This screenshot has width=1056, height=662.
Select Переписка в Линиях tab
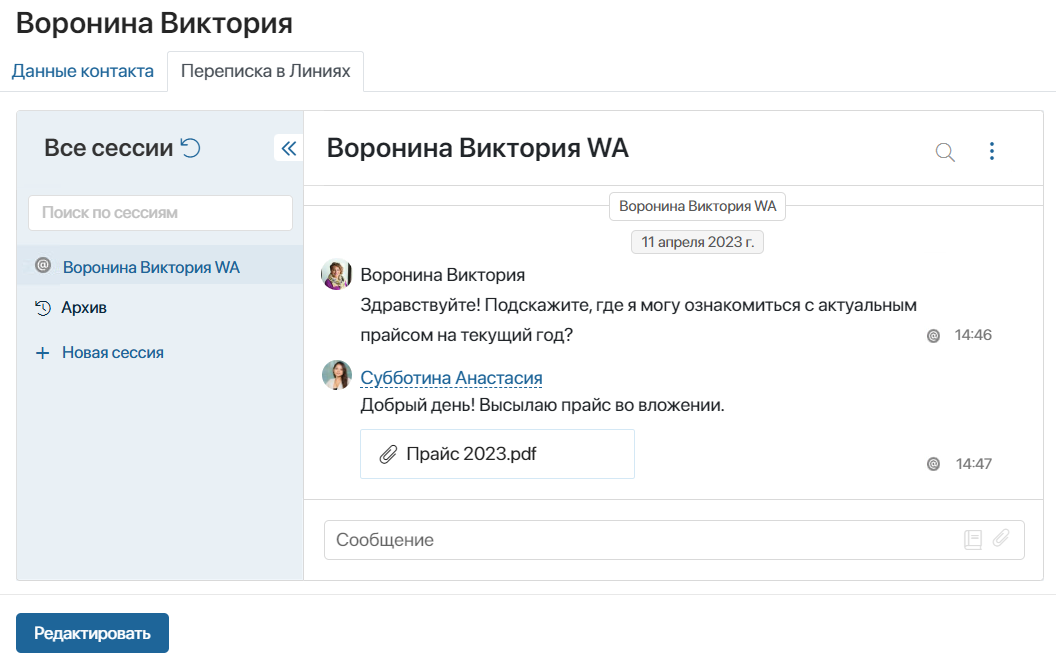click(x=265, y=71)
